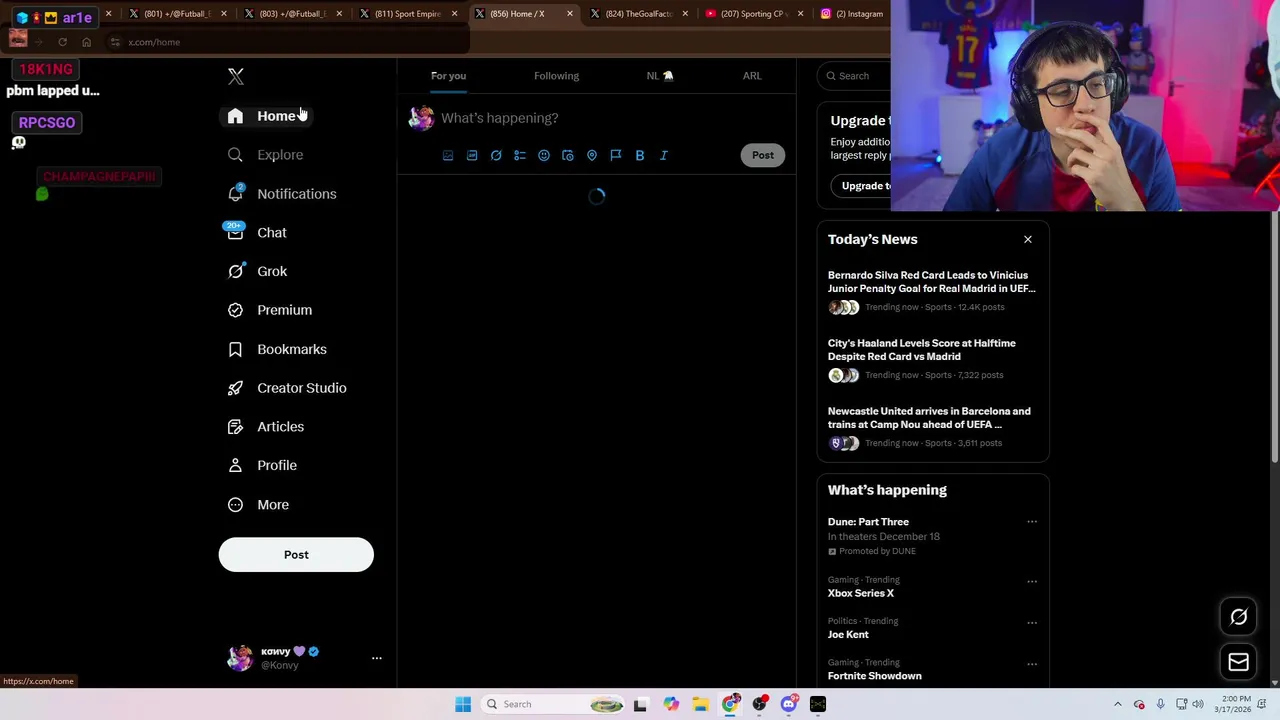Image resolution: width=1280 pixels, height=720 pixels.
Task: Switch to the ARL timeline tab
Action: click(752, 76)
